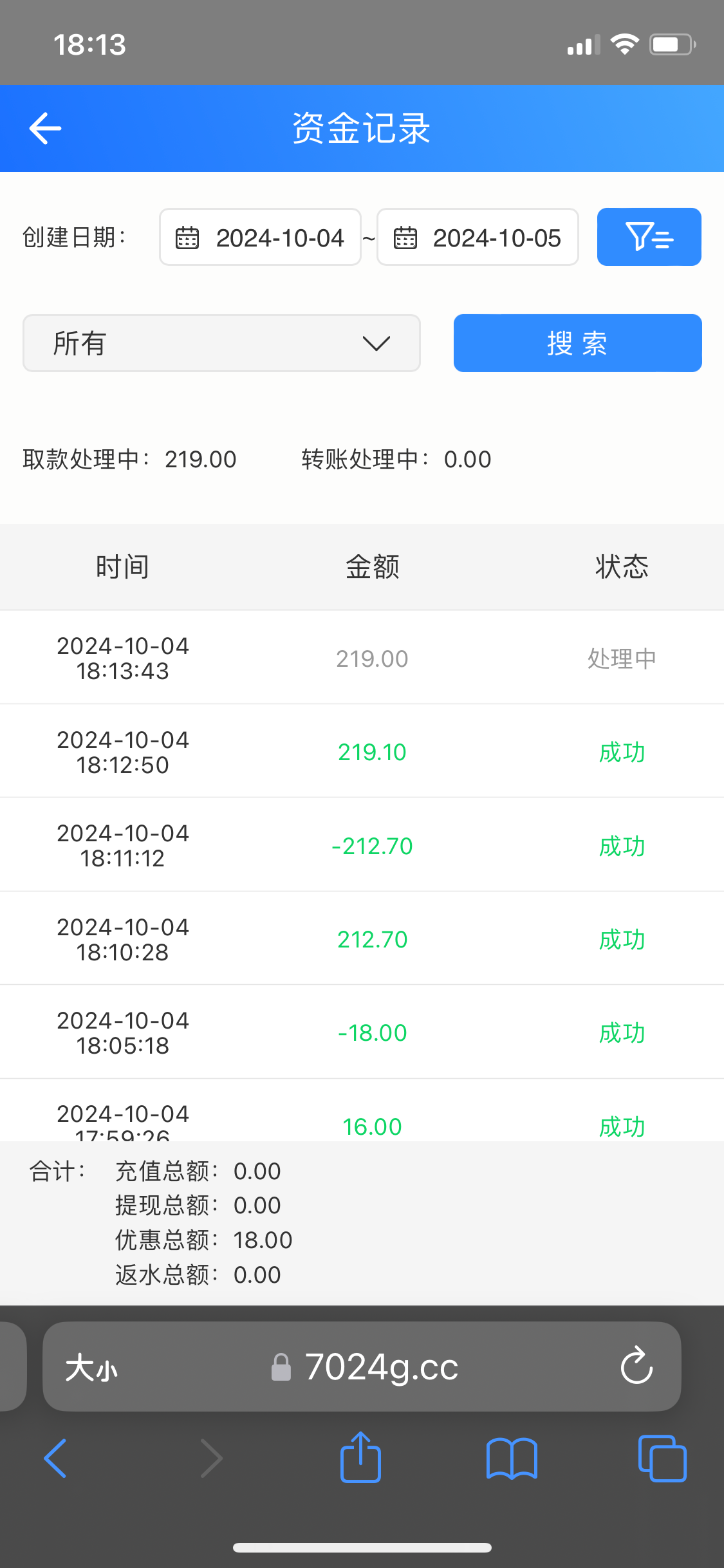Go back in Safari history
The height and width of the screenshot is (1568, 724).
point(55,1458)
